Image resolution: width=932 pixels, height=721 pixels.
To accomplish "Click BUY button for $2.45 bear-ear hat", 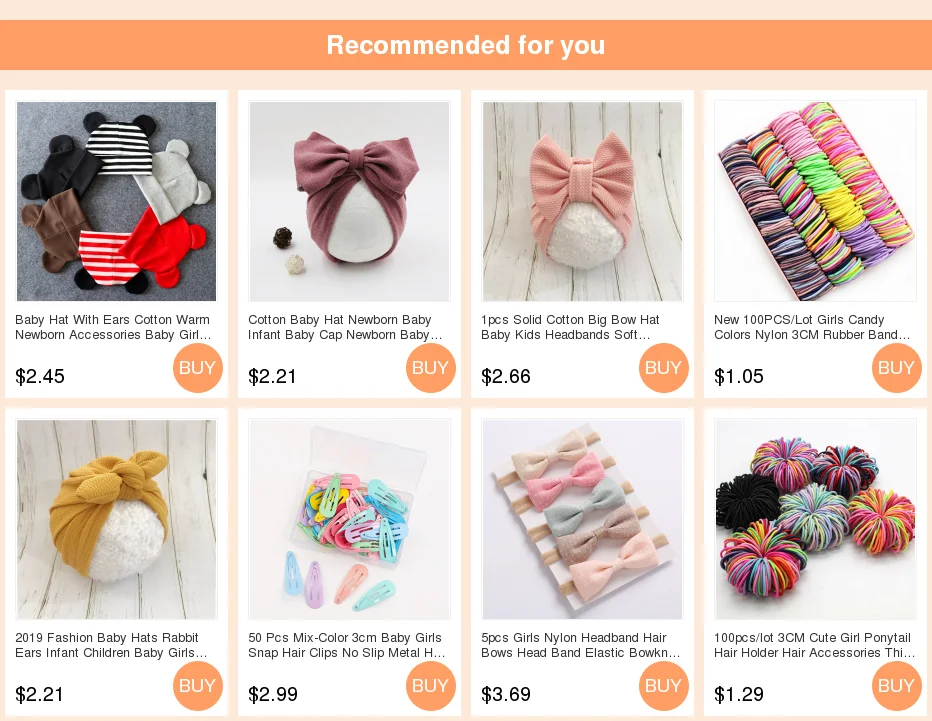I will tap(198, 368).
